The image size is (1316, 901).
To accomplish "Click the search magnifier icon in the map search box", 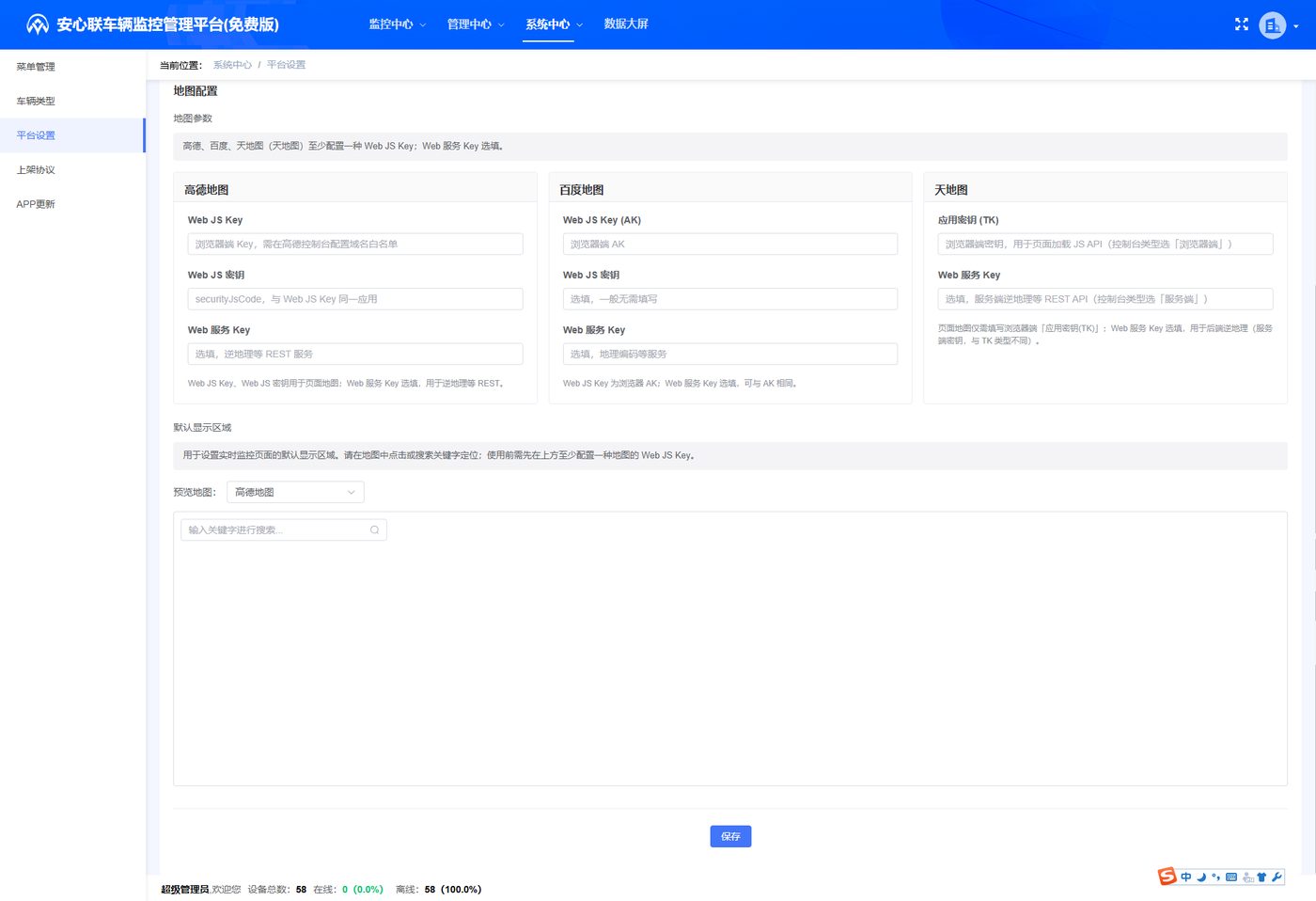I will [x=374, y=530].
